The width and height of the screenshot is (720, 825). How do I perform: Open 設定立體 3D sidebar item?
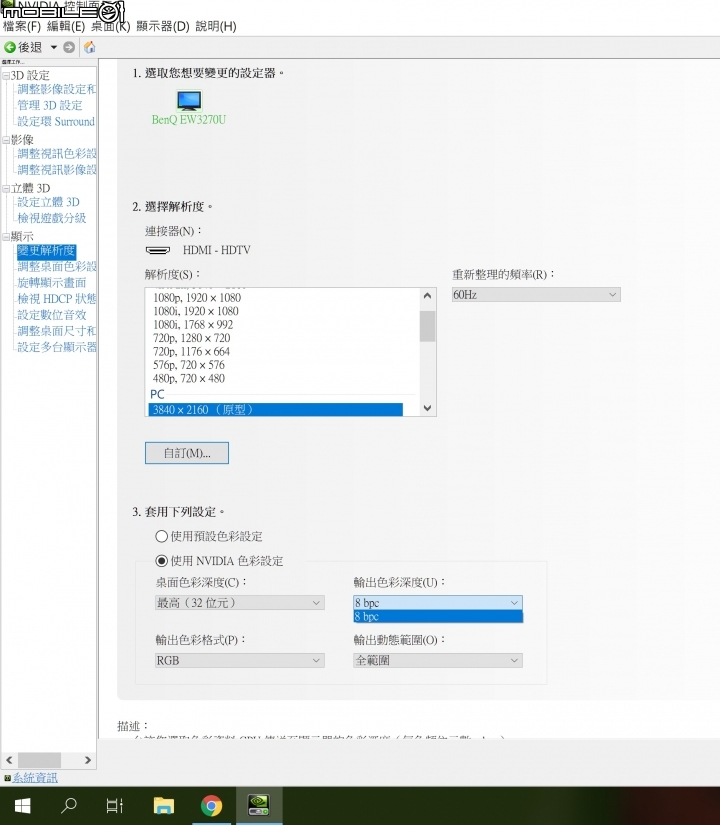click(x=48, y=202)
